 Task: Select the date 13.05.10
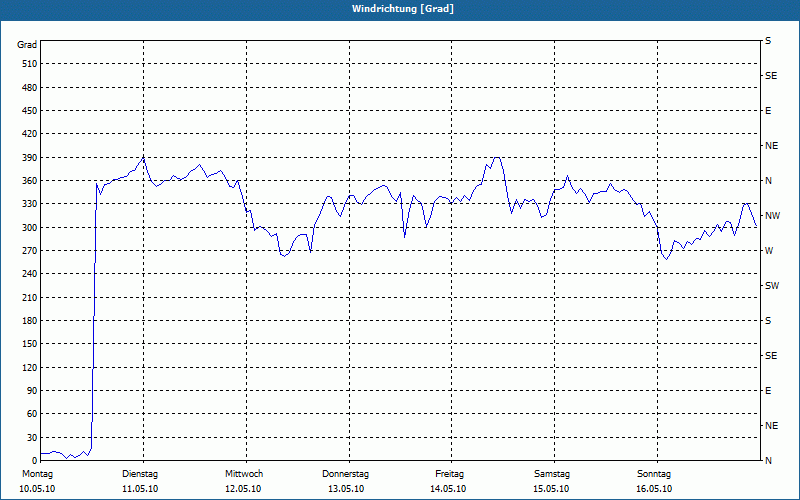click(x=346, y=489)
